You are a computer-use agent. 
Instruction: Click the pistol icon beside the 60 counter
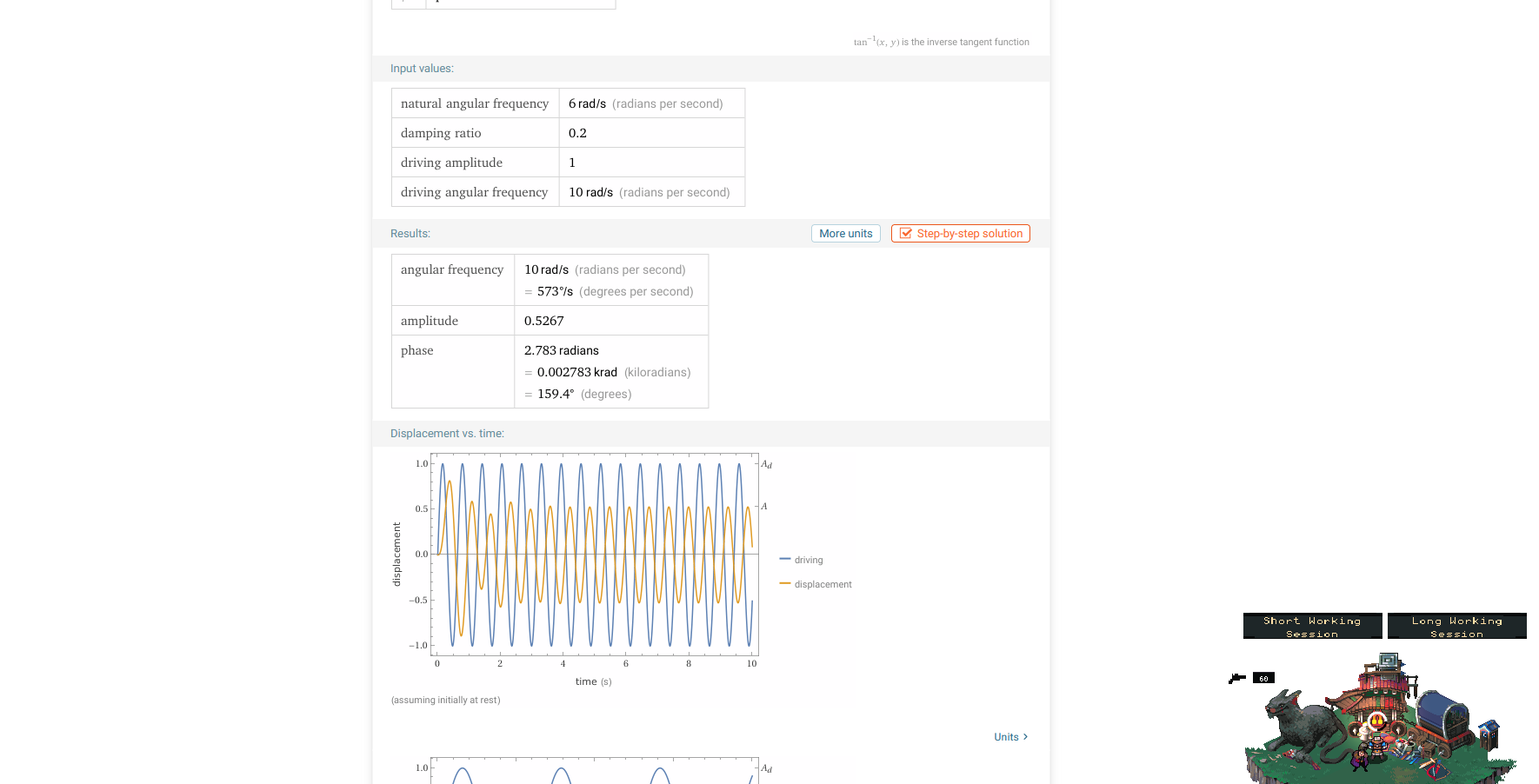(1236, 678)
